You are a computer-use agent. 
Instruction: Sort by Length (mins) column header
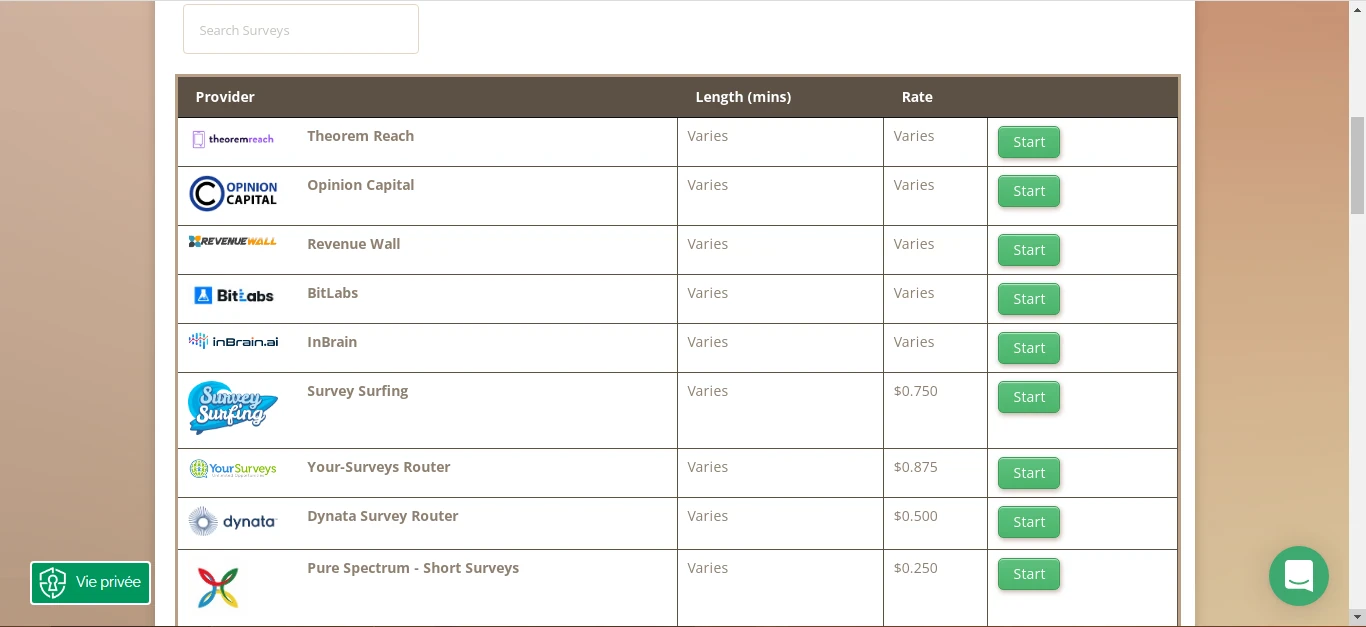pos(743,97)
